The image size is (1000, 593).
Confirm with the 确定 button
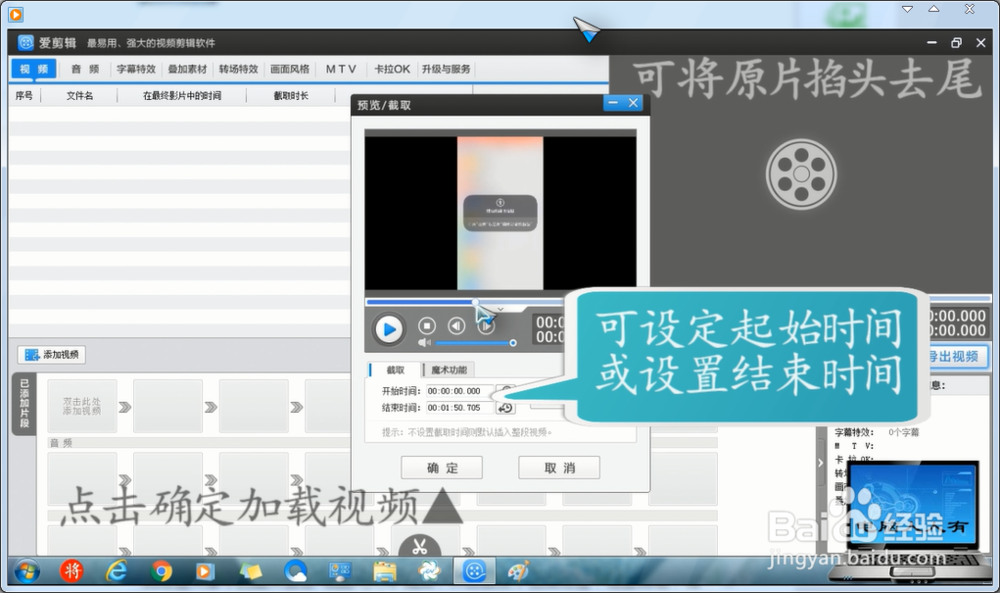(x=442, y=468)
